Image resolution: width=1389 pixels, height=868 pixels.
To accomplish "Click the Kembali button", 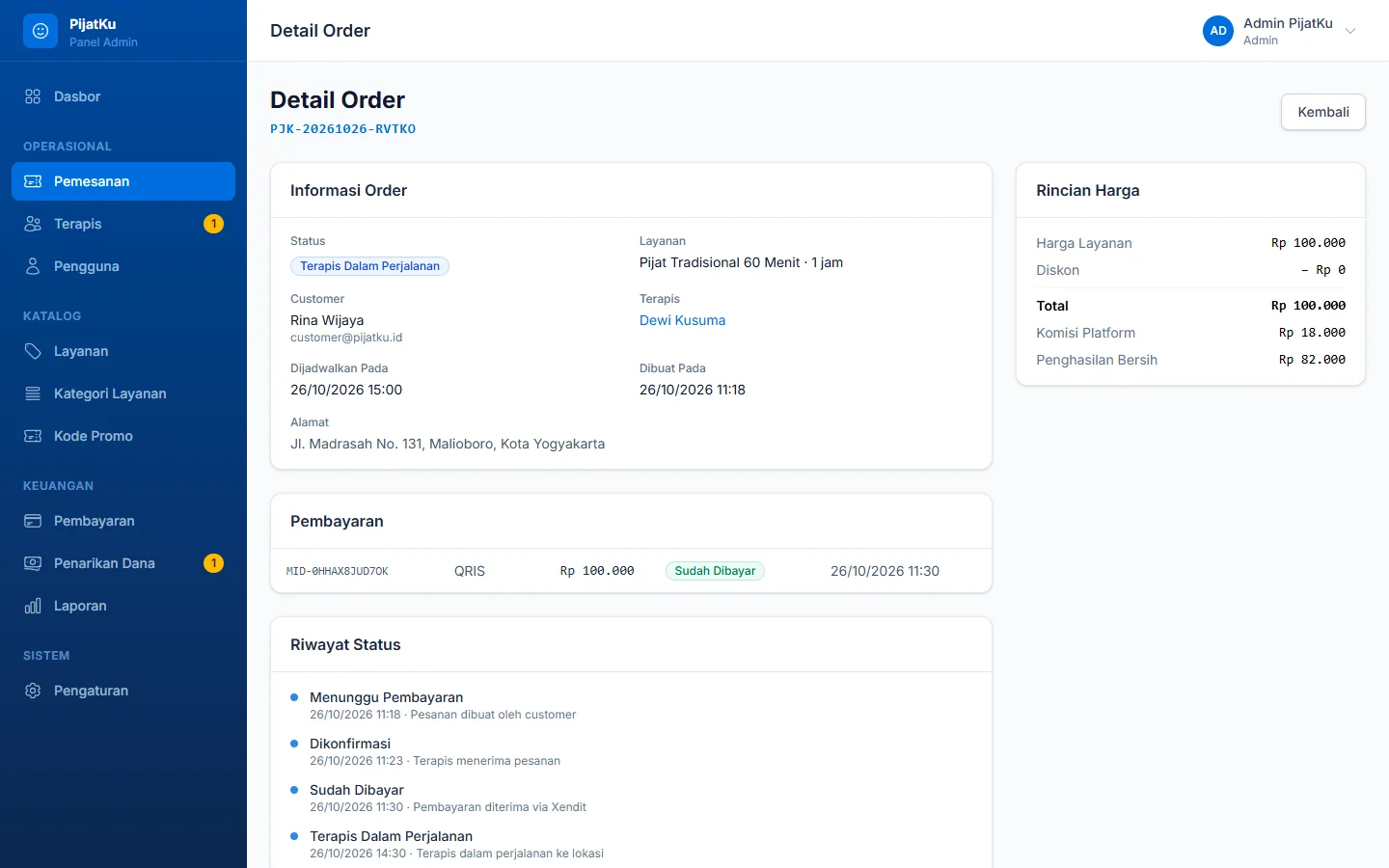I will click(1323, 112).
